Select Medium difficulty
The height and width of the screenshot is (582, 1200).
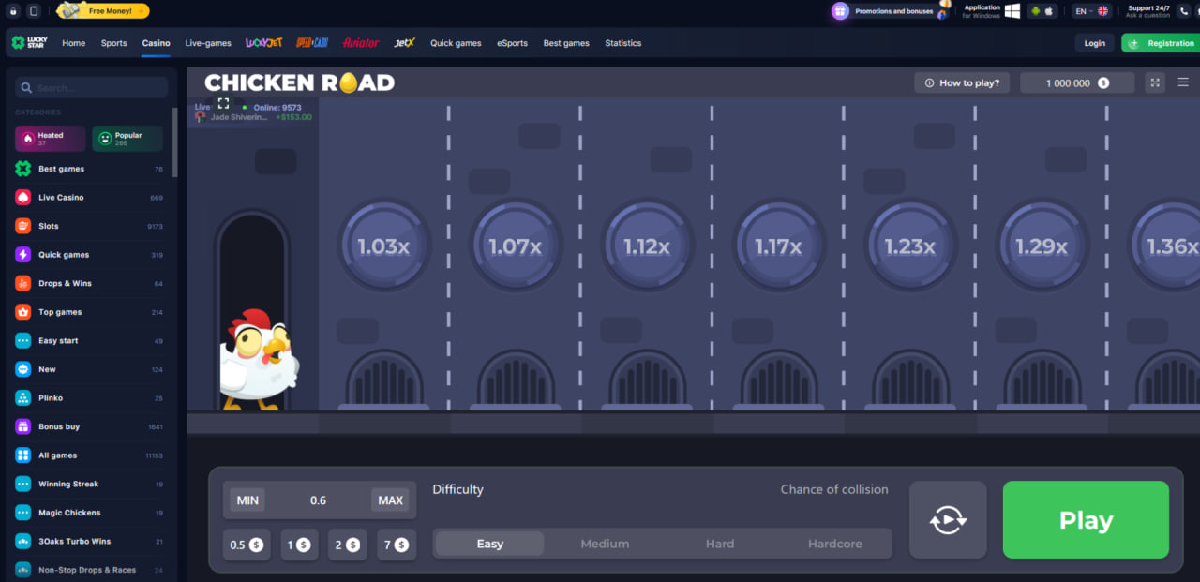point(604,544)
